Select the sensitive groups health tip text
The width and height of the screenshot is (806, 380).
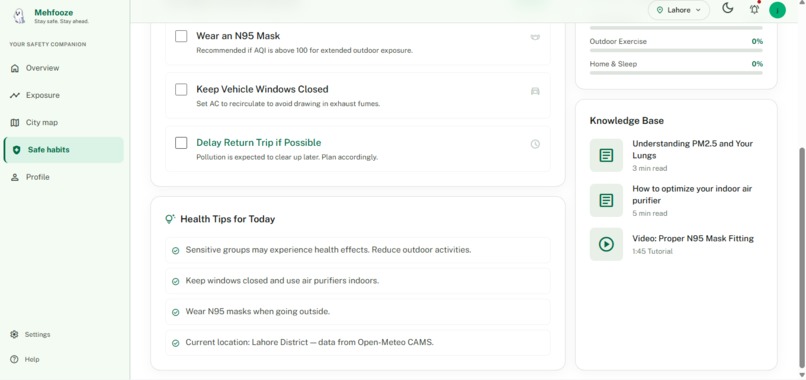pos(328,250)
